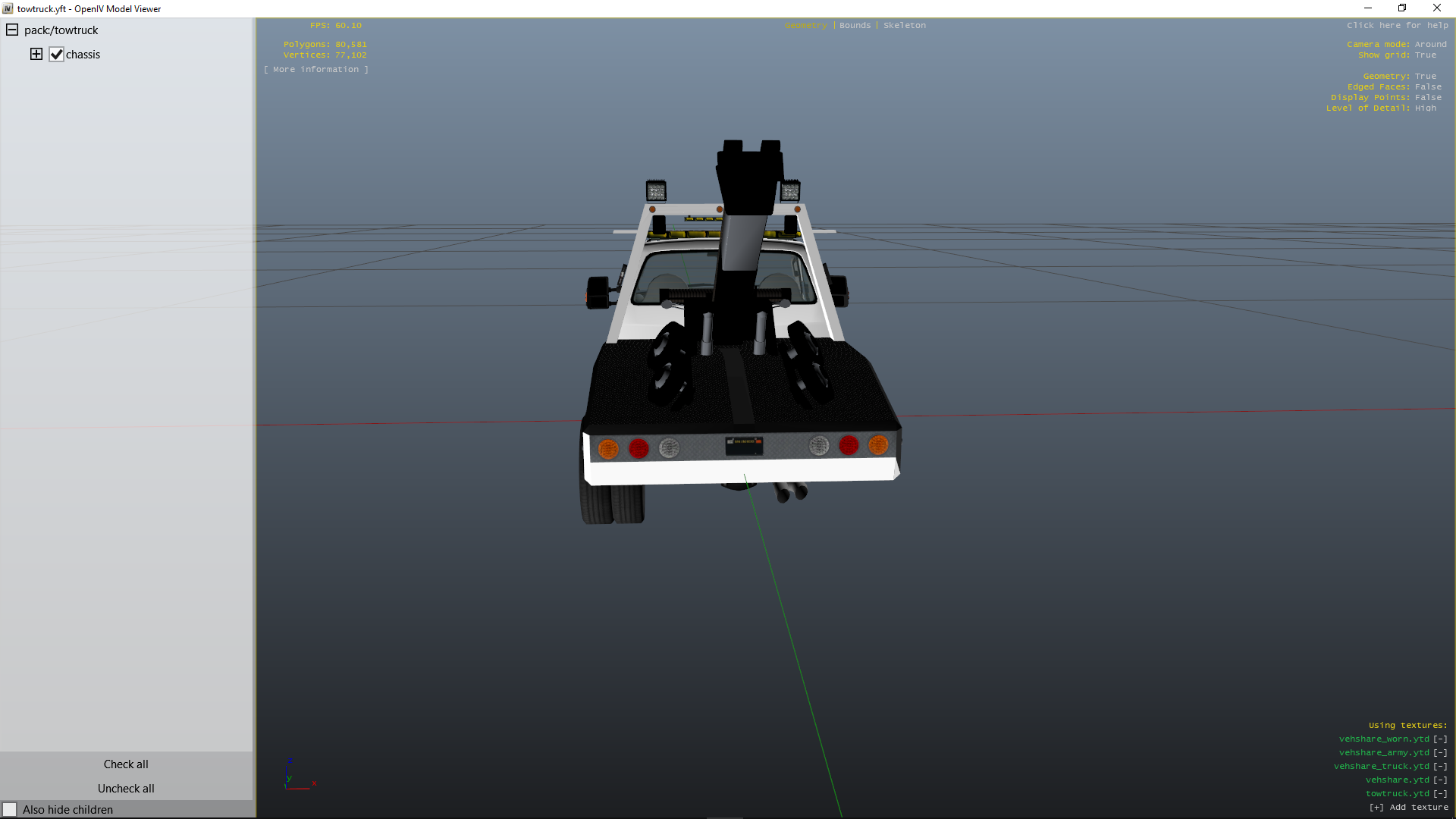Open the More information section
Image resolution: width=1456 pixels, height=819 pixels.
point(316,69)
